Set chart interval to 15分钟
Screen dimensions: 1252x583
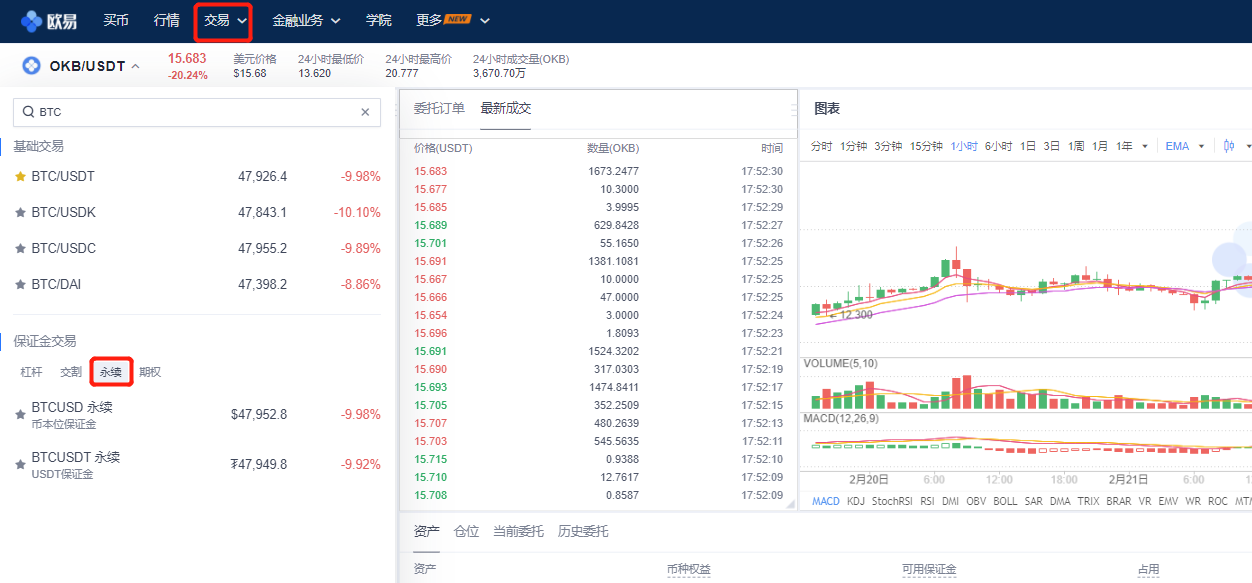pyautogui.click(x=926, y=146)
